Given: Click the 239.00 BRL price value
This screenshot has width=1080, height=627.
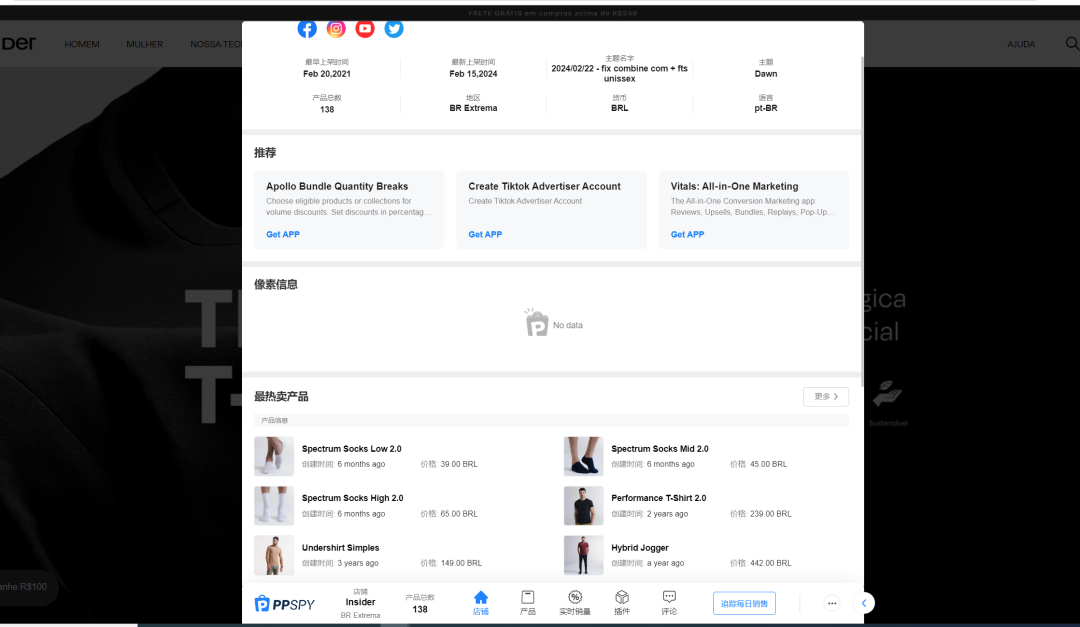Looking at the screenshot, I should pyautogui.click(x=770, y=514).
